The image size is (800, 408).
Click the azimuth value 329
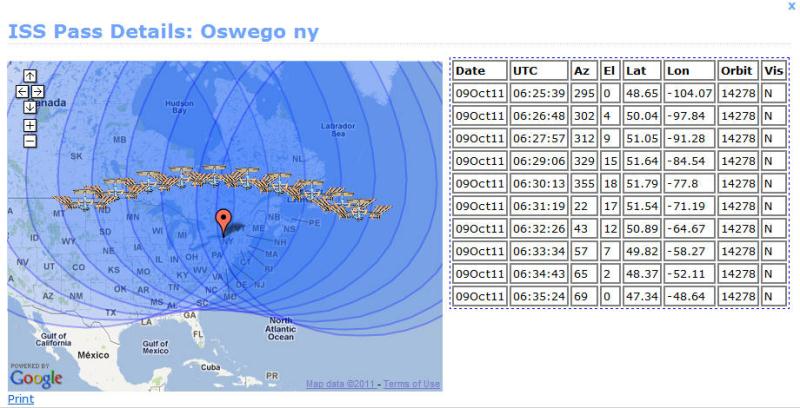pyautogui.click(x=584, y=161)
